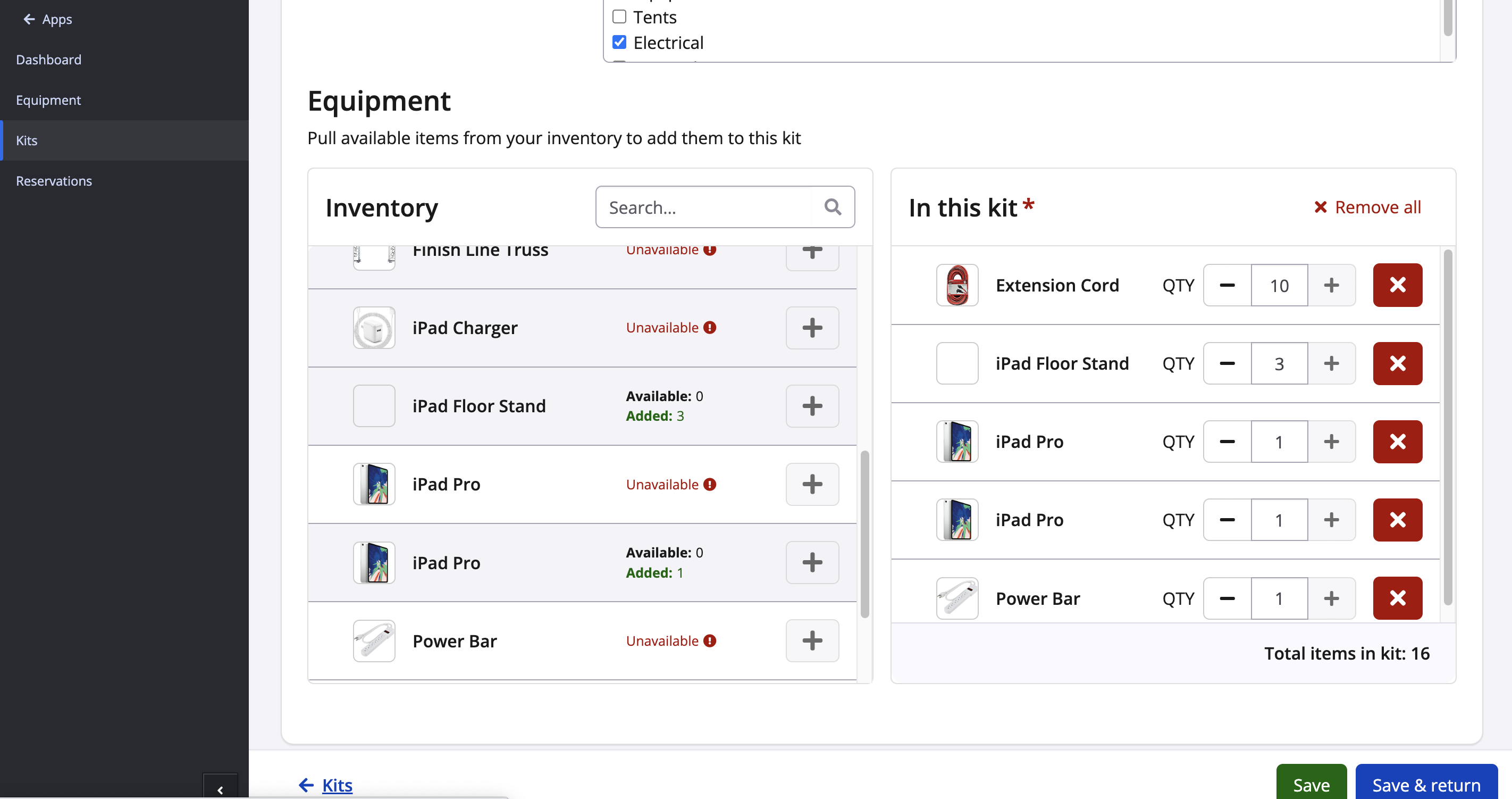Decrease iPad Floor Stand quantity in kit
The height and width of the screenshot is (799, 1512).
[1228, 364]
